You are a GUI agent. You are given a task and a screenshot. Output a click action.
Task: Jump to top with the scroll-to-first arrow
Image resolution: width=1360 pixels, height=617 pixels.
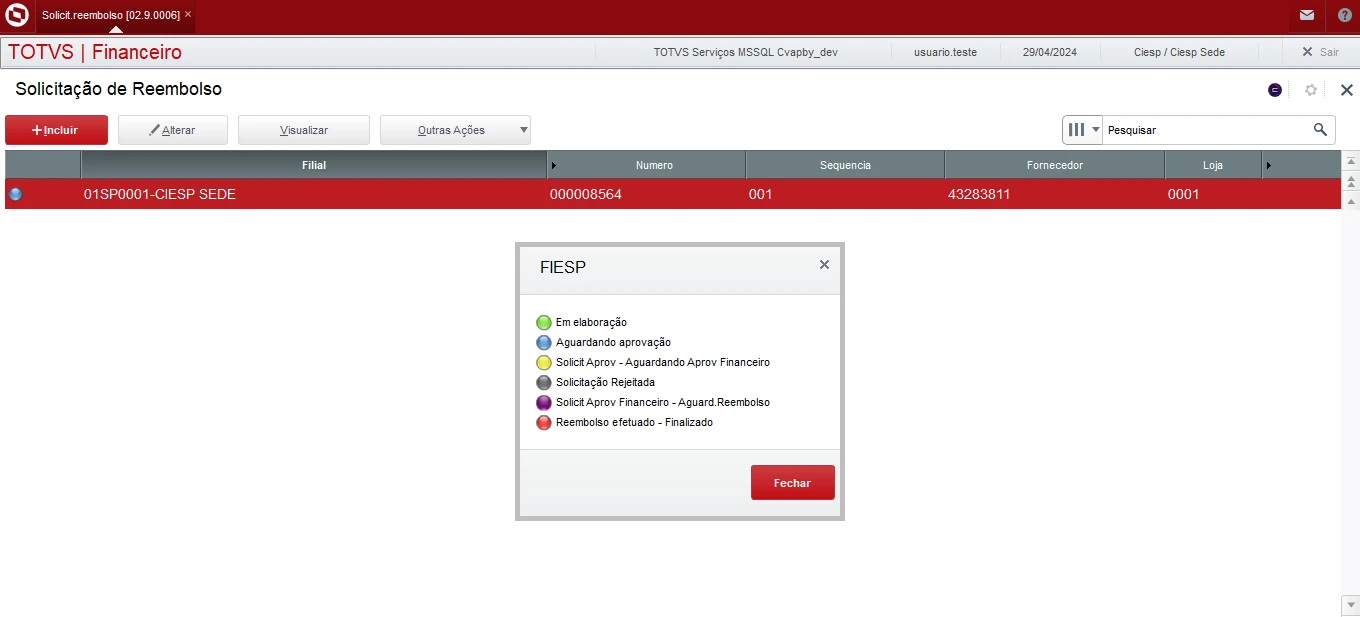click(1351, 161)
